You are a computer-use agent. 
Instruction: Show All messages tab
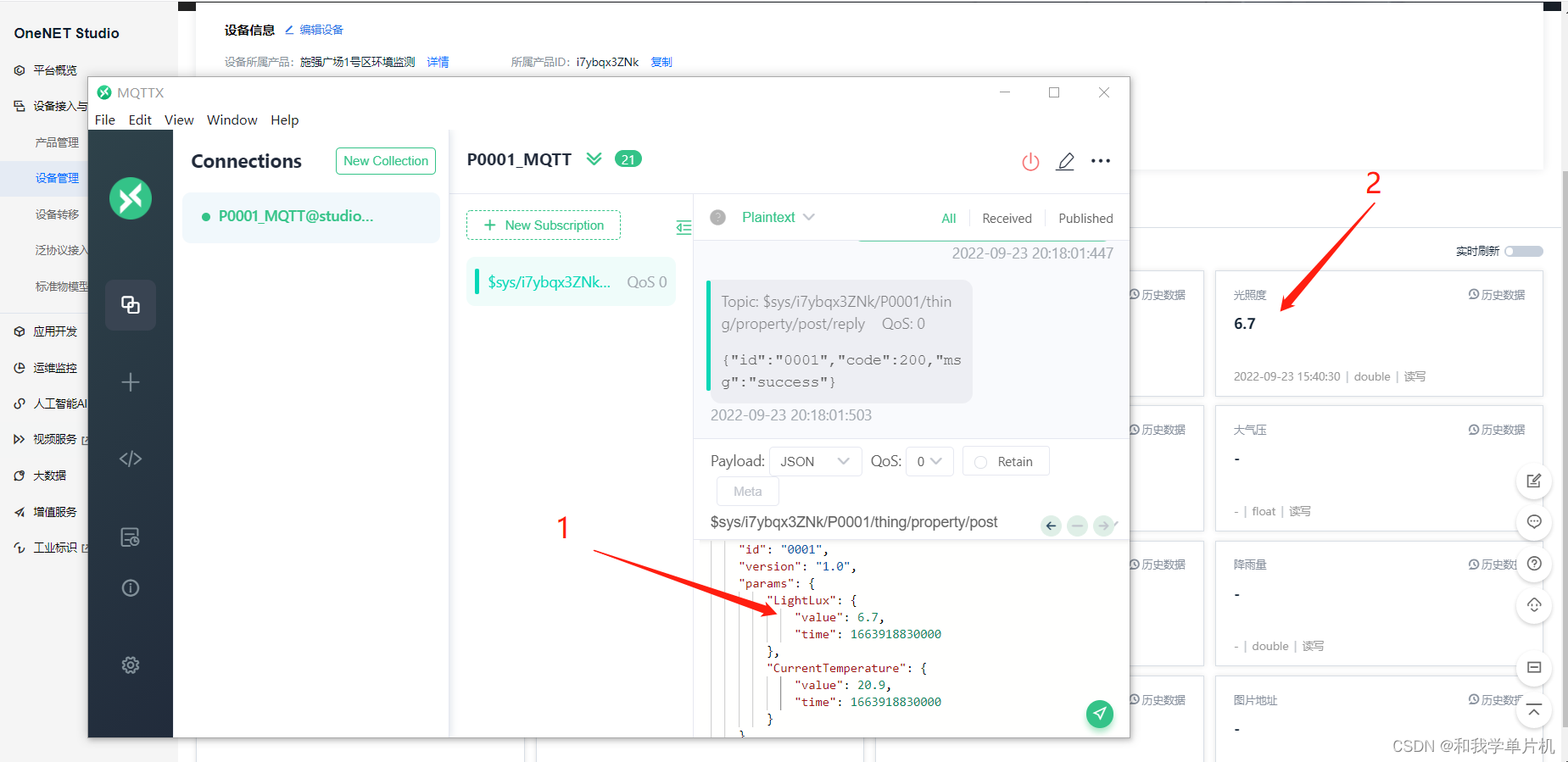point(949,218)
